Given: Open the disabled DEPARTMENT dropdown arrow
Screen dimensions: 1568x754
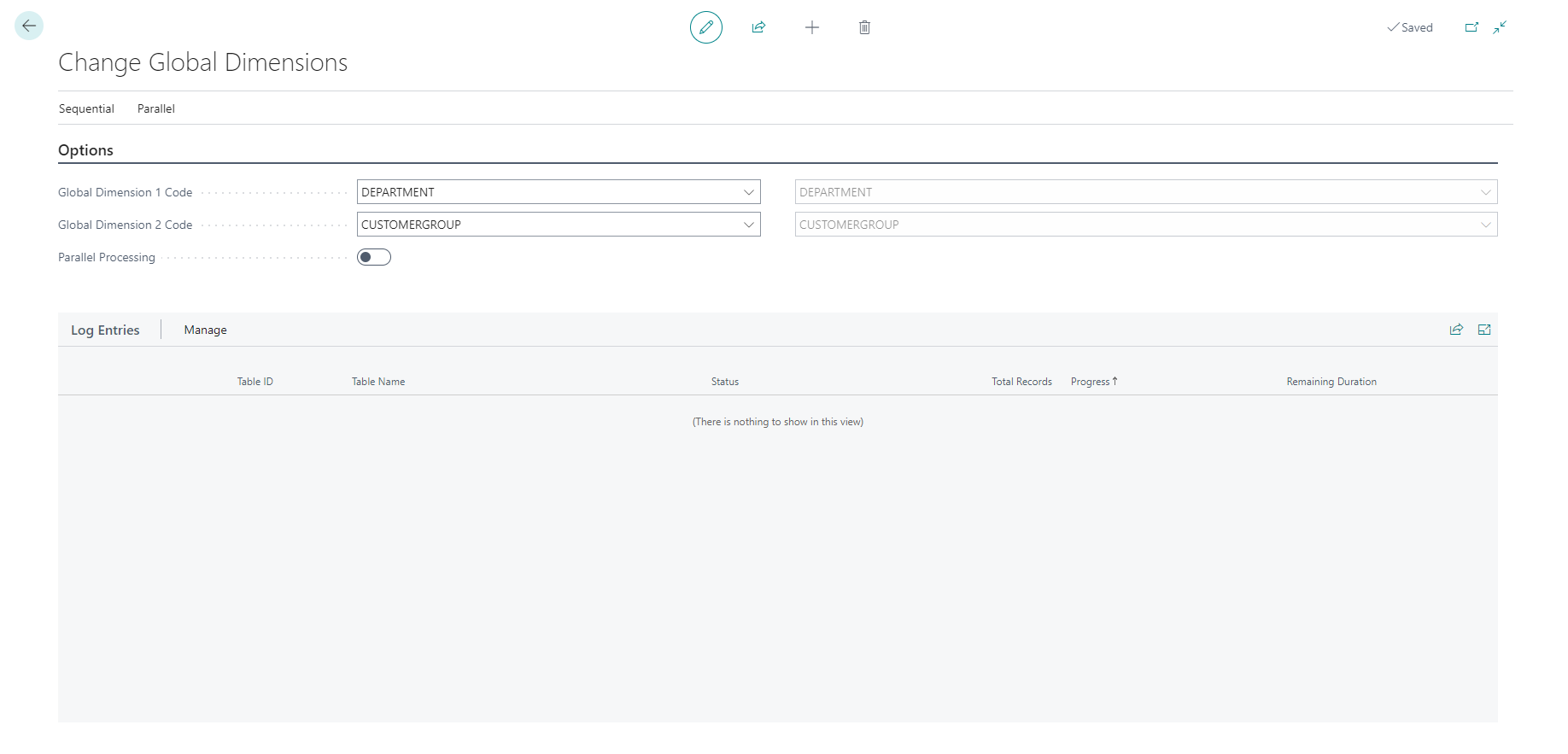Looking at the screenshot, I should pos(1486,192).
